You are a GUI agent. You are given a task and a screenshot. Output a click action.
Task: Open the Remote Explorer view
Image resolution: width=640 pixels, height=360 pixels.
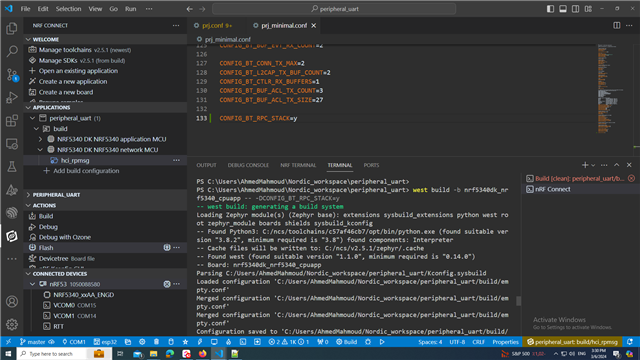[12, 144]
